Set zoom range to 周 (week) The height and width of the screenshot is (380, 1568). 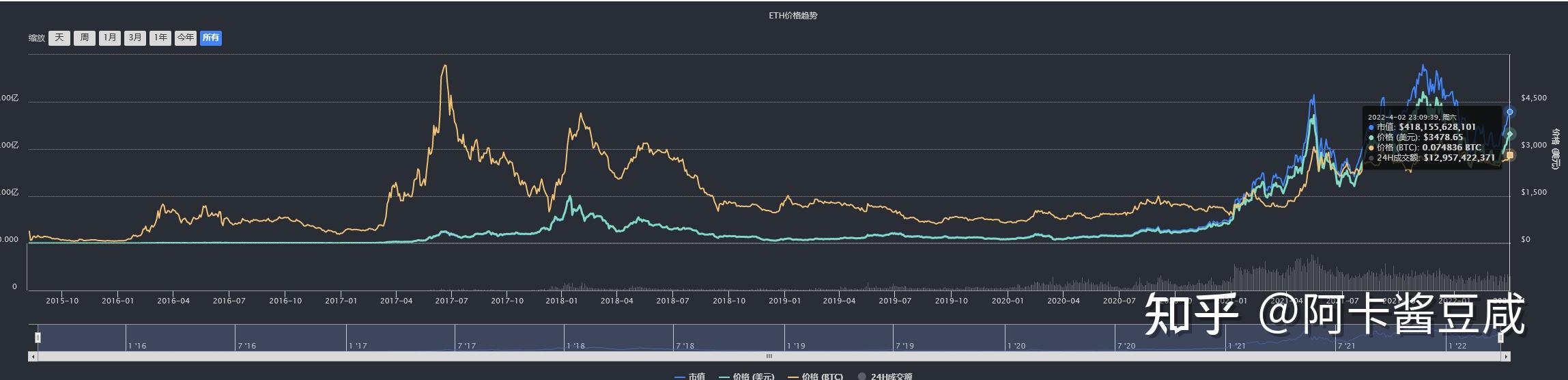click(85, 38)
